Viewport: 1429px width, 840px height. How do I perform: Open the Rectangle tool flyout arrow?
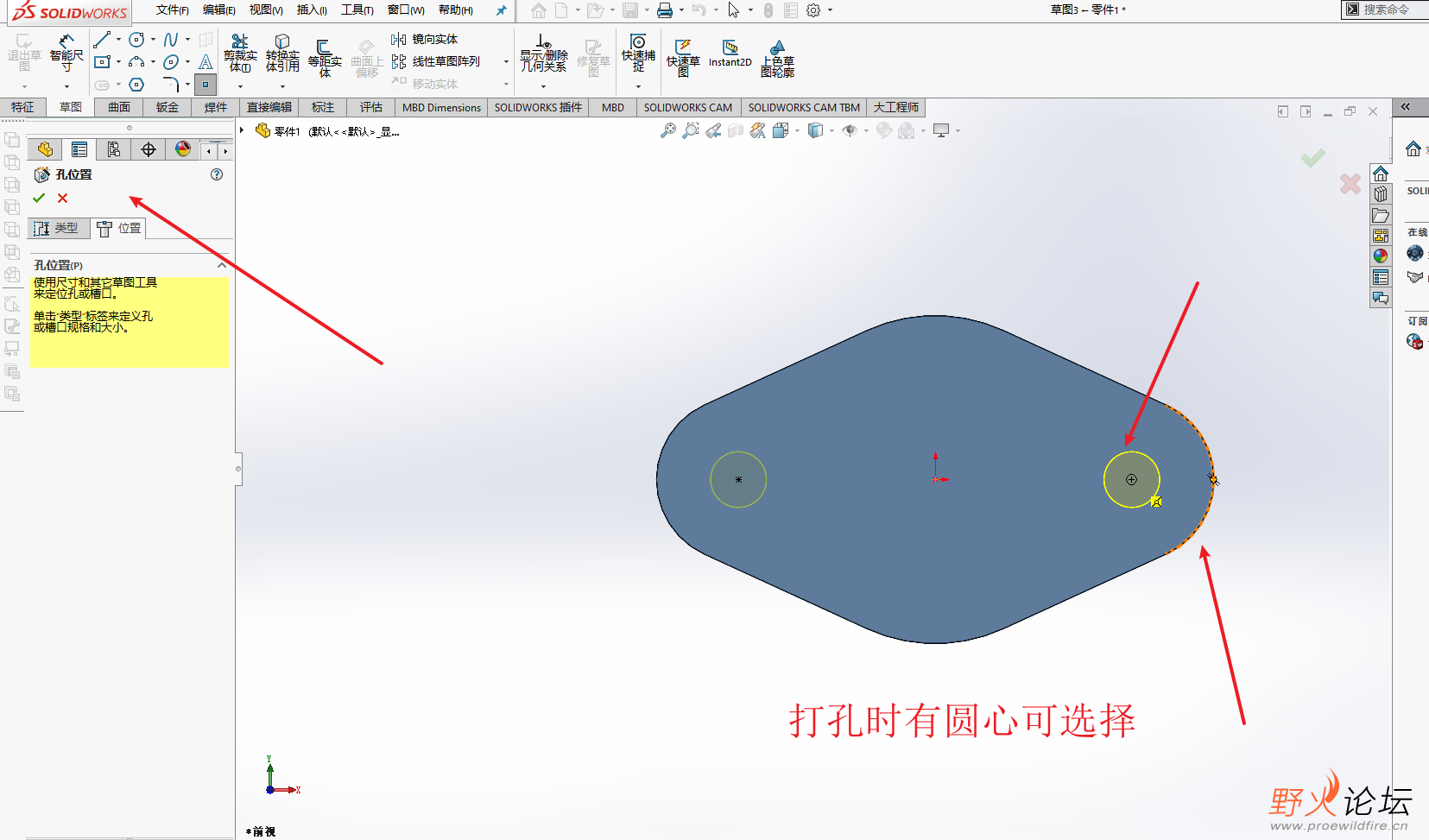click(118, 61)
